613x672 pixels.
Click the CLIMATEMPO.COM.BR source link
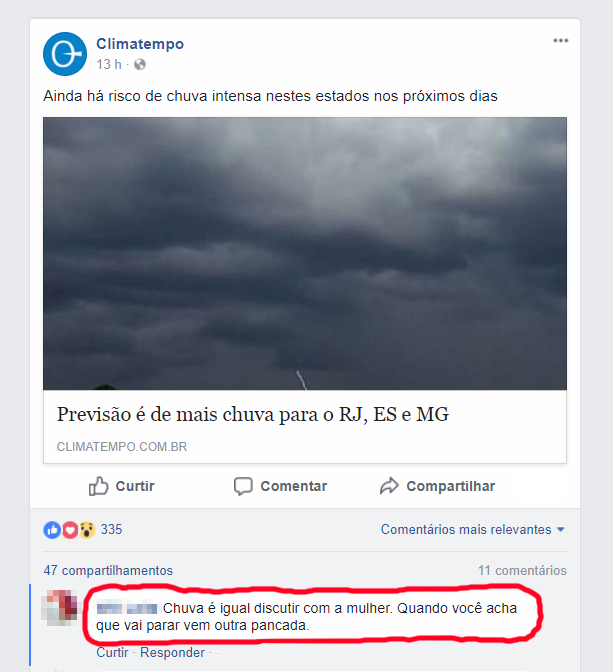point(122,447)
